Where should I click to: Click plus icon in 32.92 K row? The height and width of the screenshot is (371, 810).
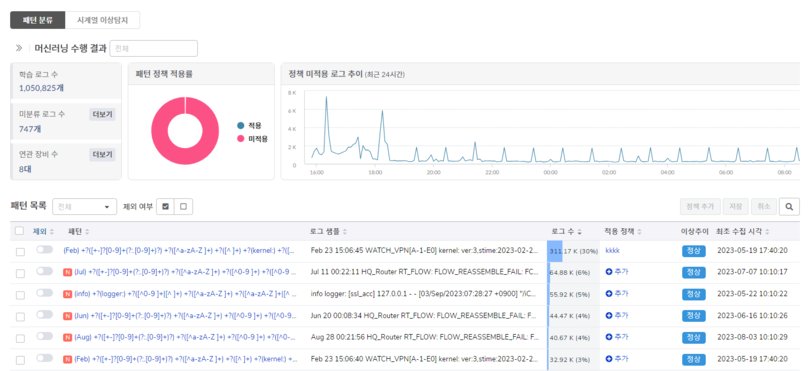[609, 359]
